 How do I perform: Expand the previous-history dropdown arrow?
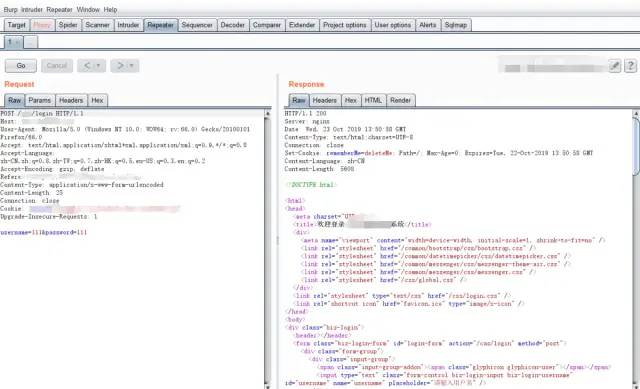click(x=98, y=66)
